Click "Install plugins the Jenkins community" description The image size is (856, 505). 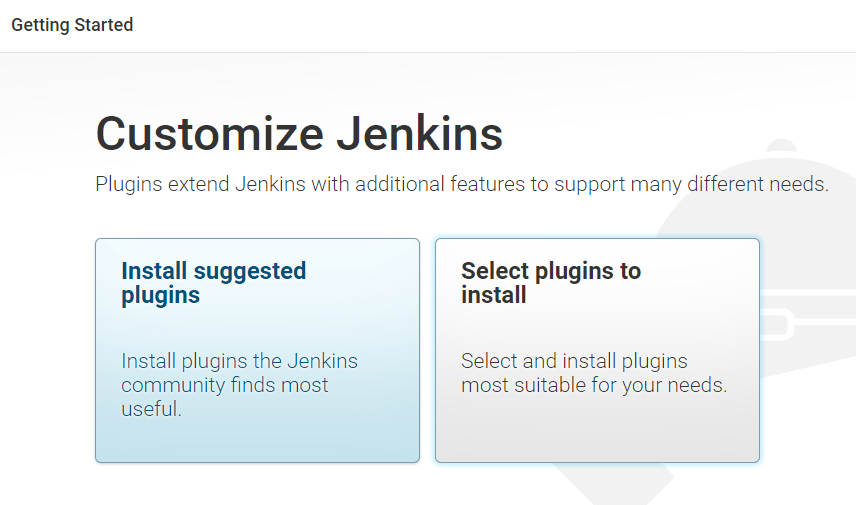239,361
